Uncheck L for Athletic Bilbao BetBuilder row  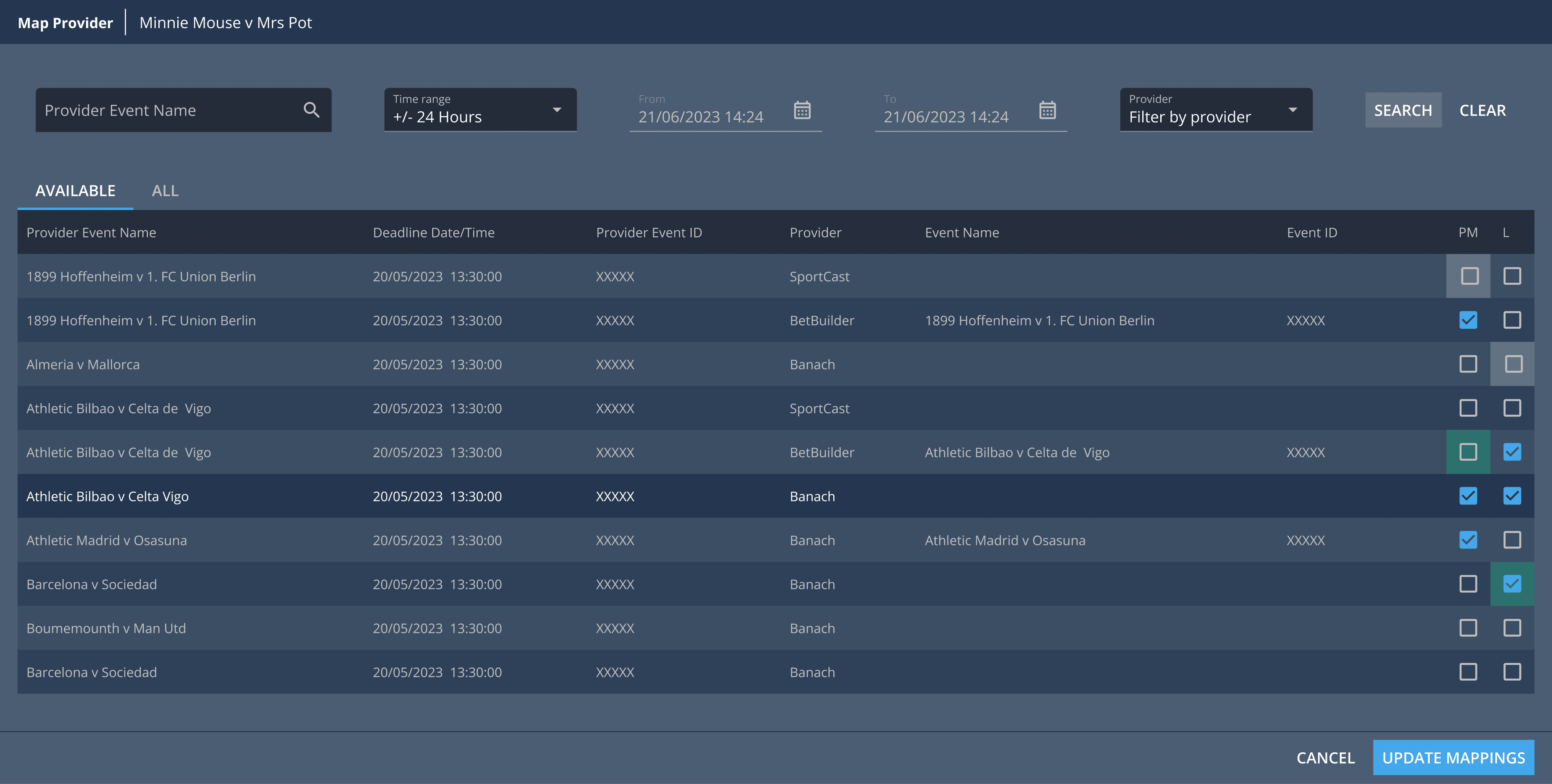point(1512,452)
